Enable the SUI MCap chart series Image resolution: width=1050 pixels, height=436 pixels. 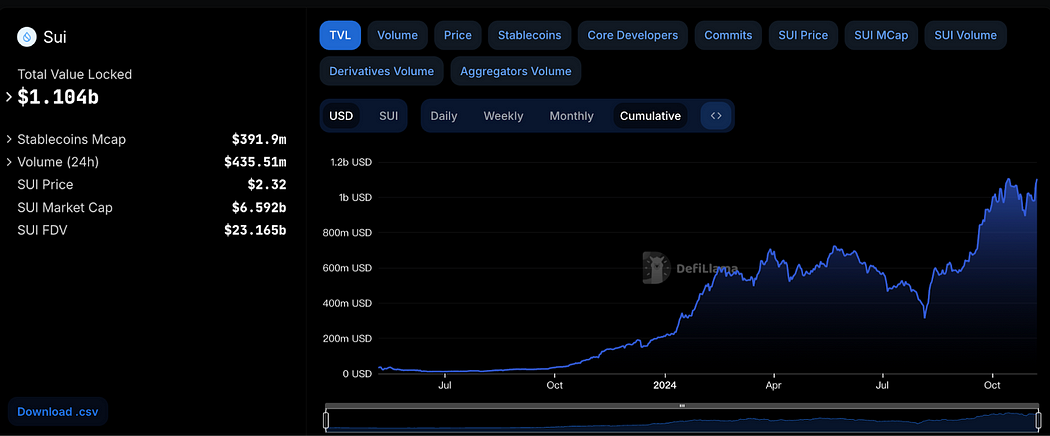click(881, 35)
